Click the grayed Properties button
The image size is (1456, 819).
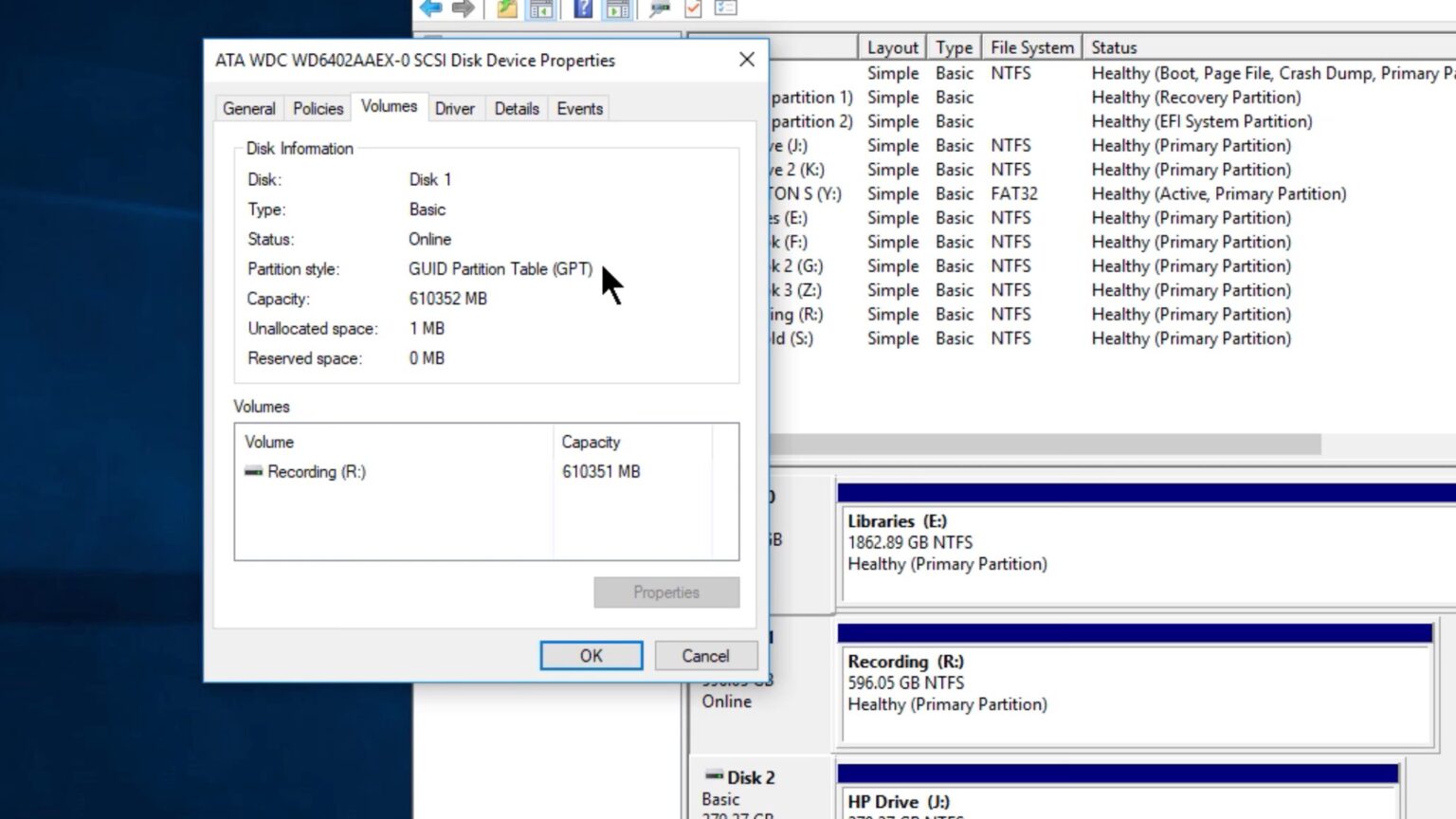coord(666,591)
